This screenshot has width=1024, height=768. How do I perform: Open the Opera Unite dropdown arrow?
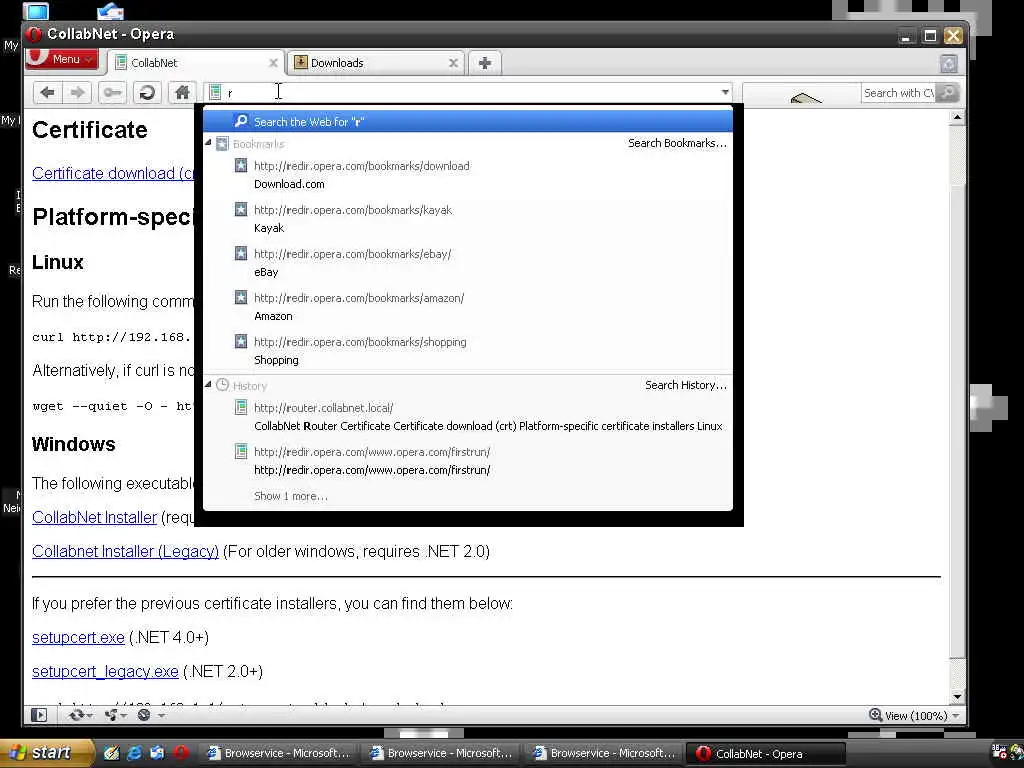coord(124,716)
